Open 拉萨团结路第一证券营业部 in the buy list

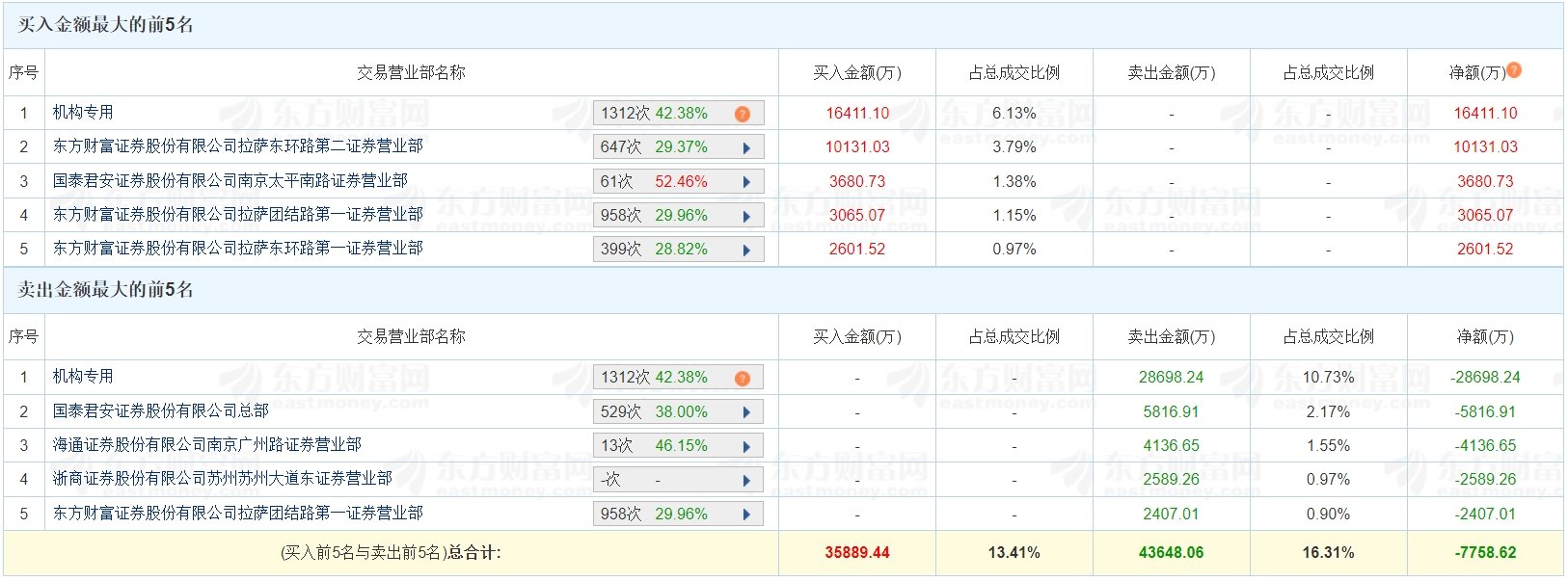point(237,214)
